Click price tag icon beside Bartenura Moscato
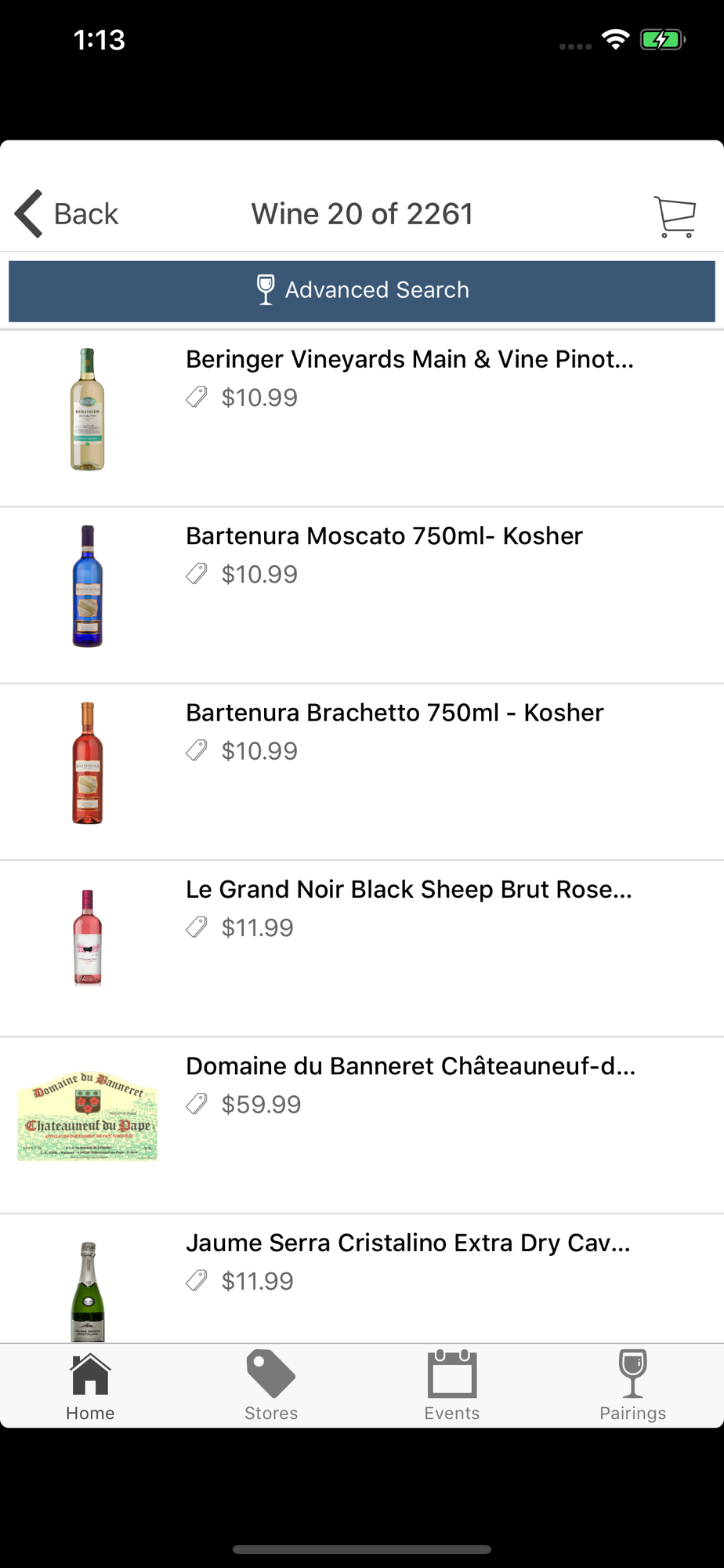724x1568 pixels. click(x=197, y=574)
